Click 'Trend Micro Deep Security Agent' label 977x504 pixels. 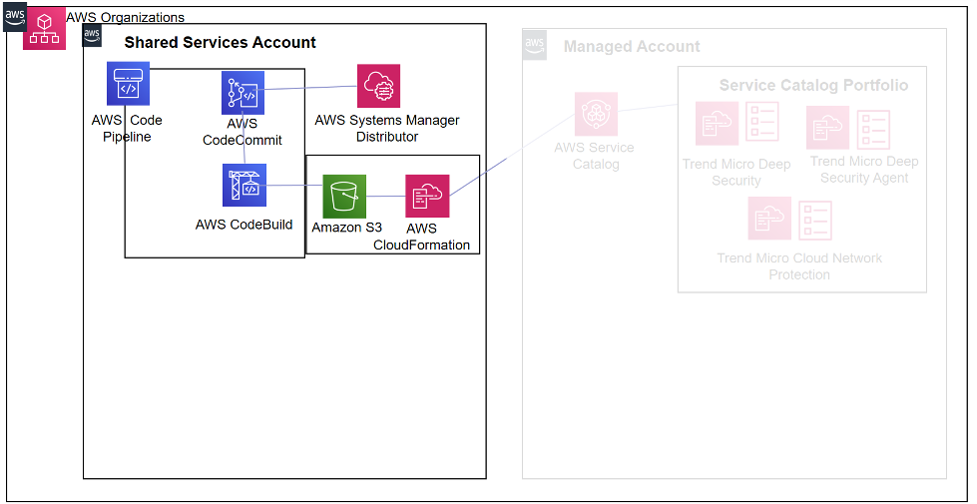click(864, 169)
